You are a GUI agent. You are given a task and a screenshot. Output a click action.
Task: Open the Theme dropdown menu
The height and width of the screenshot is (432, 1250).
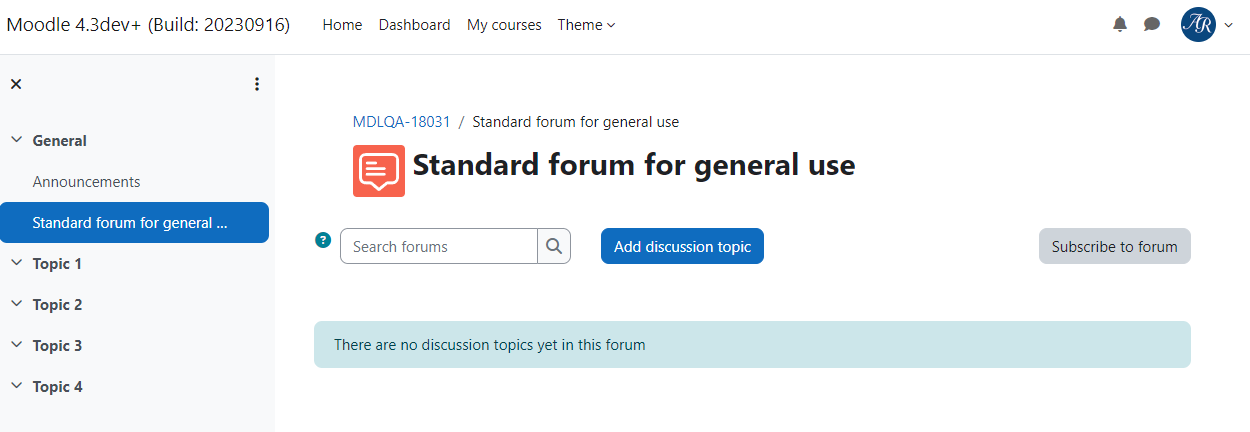(586, 25)
